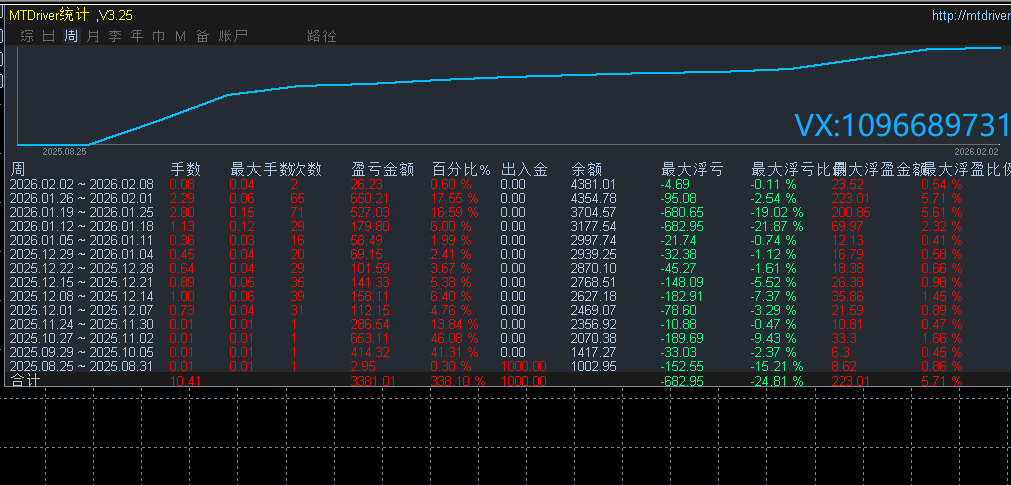
Task: Open the 季 quarterly tab
Action: click(x=115, y=36)
